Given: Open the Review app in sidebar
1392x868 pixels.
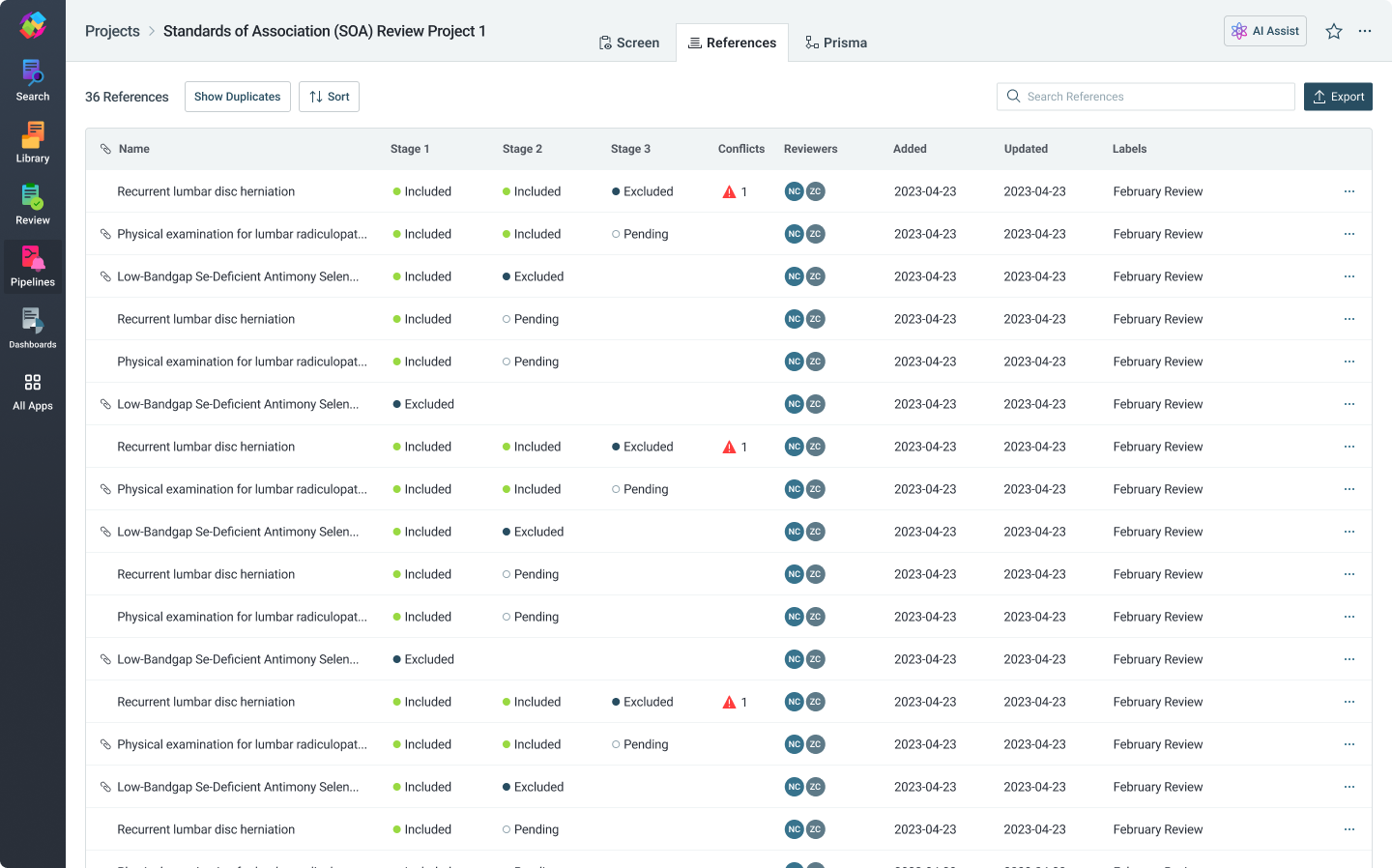Looking at the screenshot, I should point(33,205).
